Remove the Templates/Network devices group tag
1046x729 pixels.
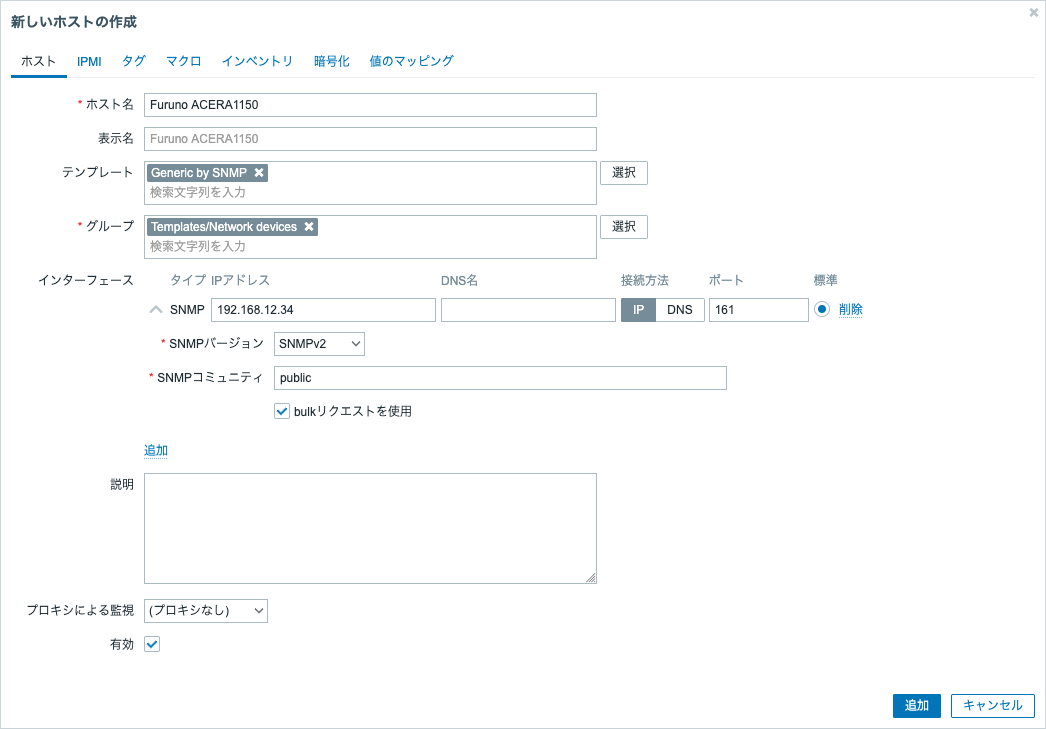309,227
